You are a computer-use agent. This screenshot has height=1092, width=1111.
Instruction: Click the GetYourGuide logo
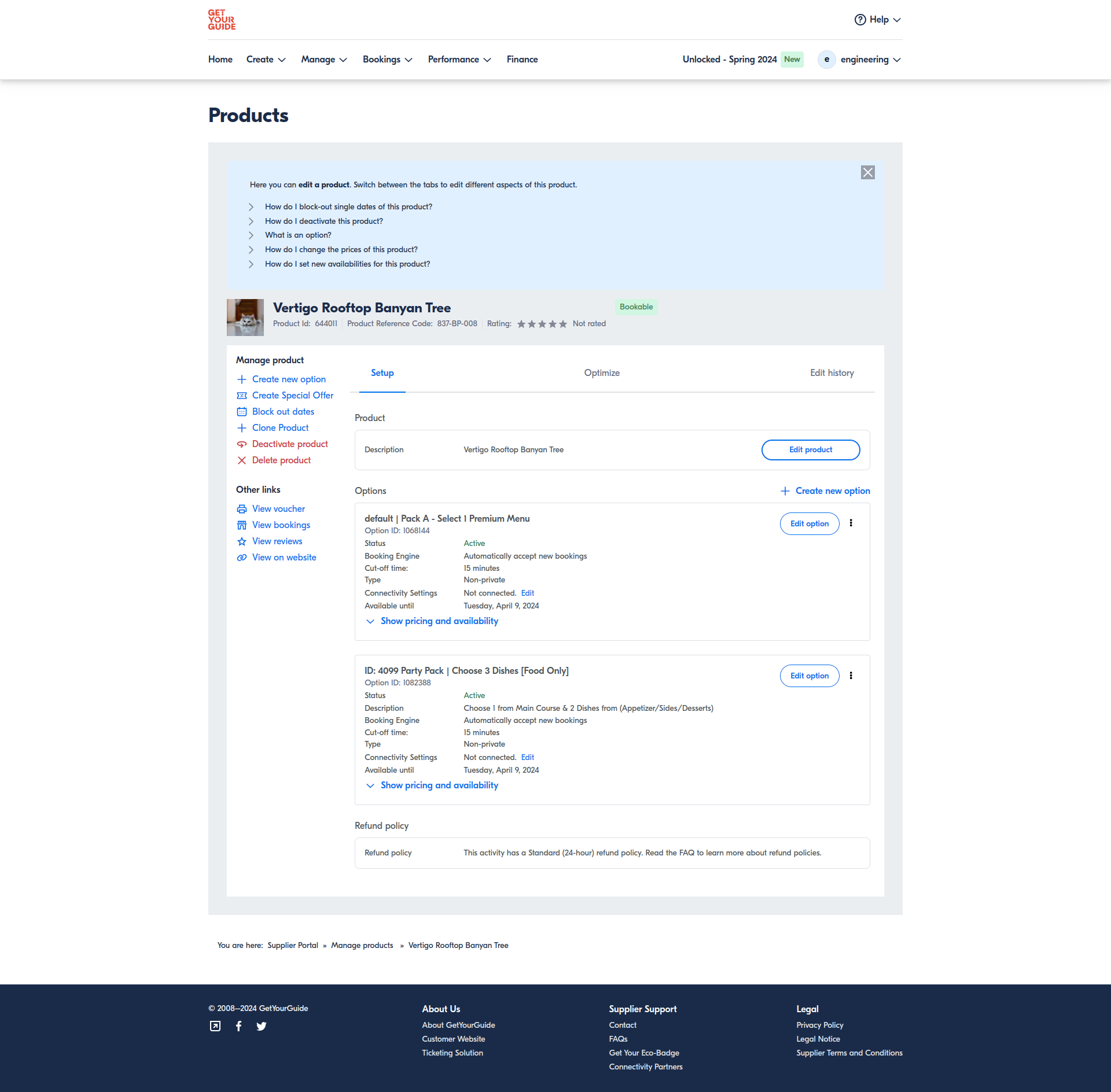(x=222, y=20)
